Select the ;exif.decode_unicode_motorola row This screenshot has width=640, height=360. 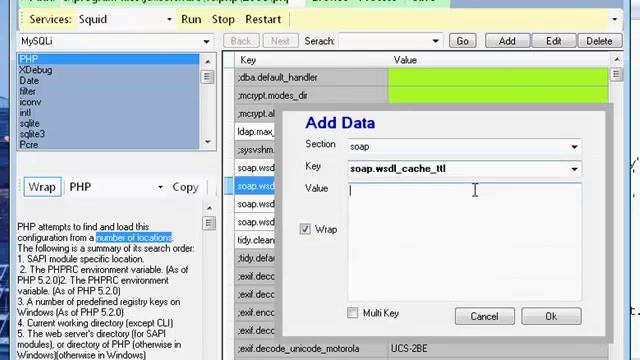[x=311, y=349]
